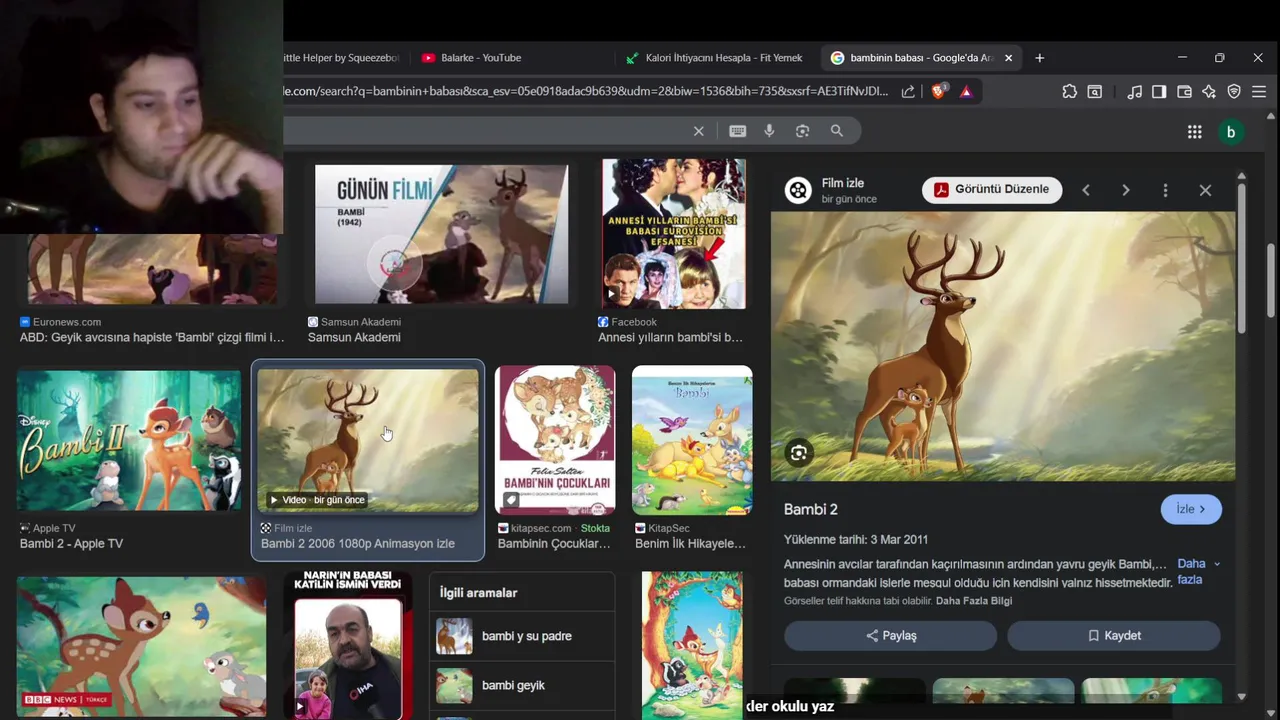This screenshot has height=720, width=1280.
Task: Click the Paylaş share button
Action: [x=890, y=635]
